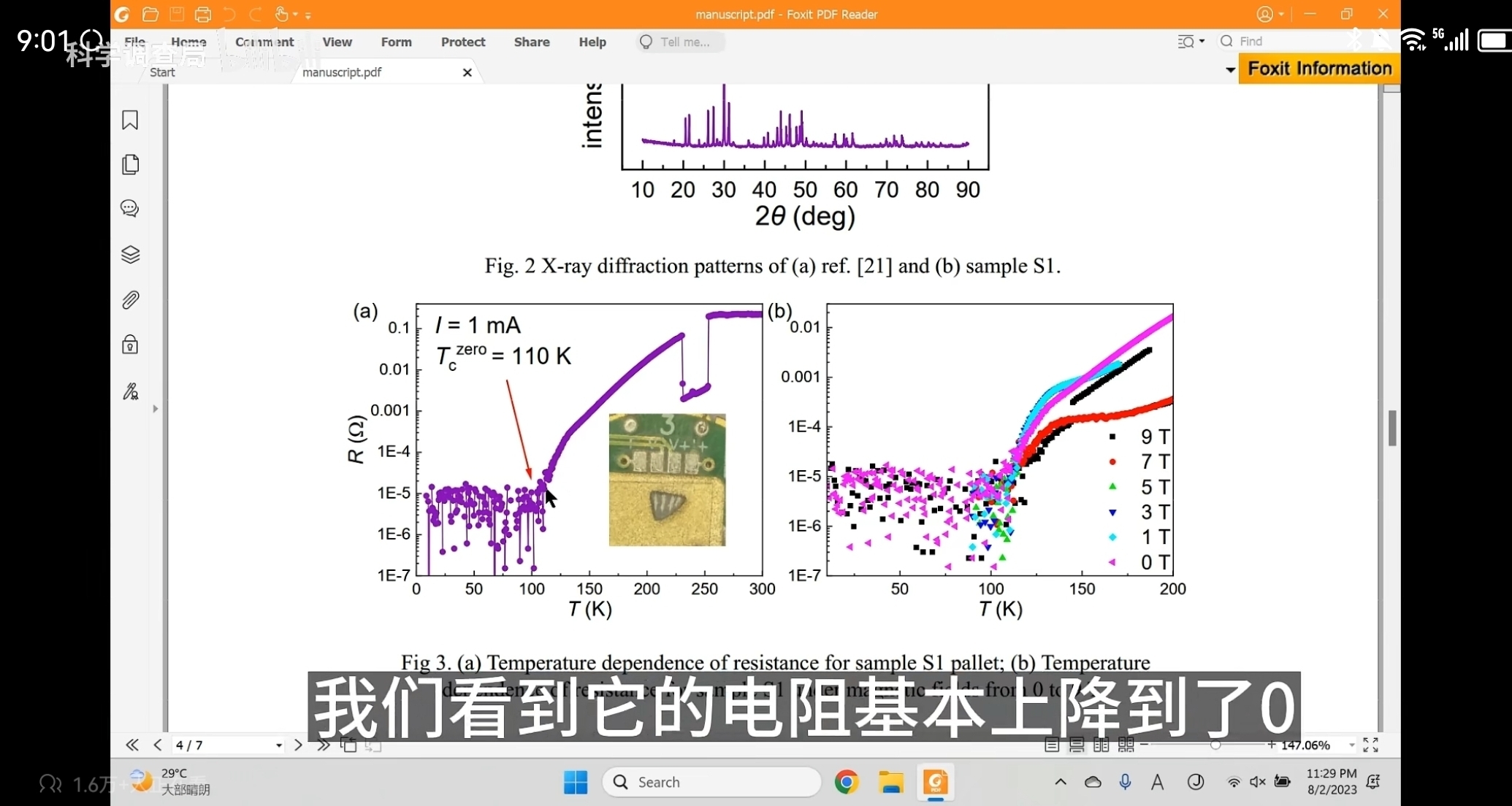Open the Attachments panel
Screen dimensions: 1512x806
(129, 299)
